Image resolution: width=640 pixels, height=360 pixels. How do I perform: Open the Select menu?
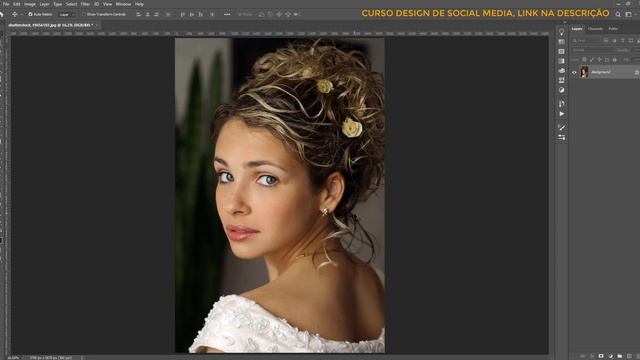coord(71,4)
